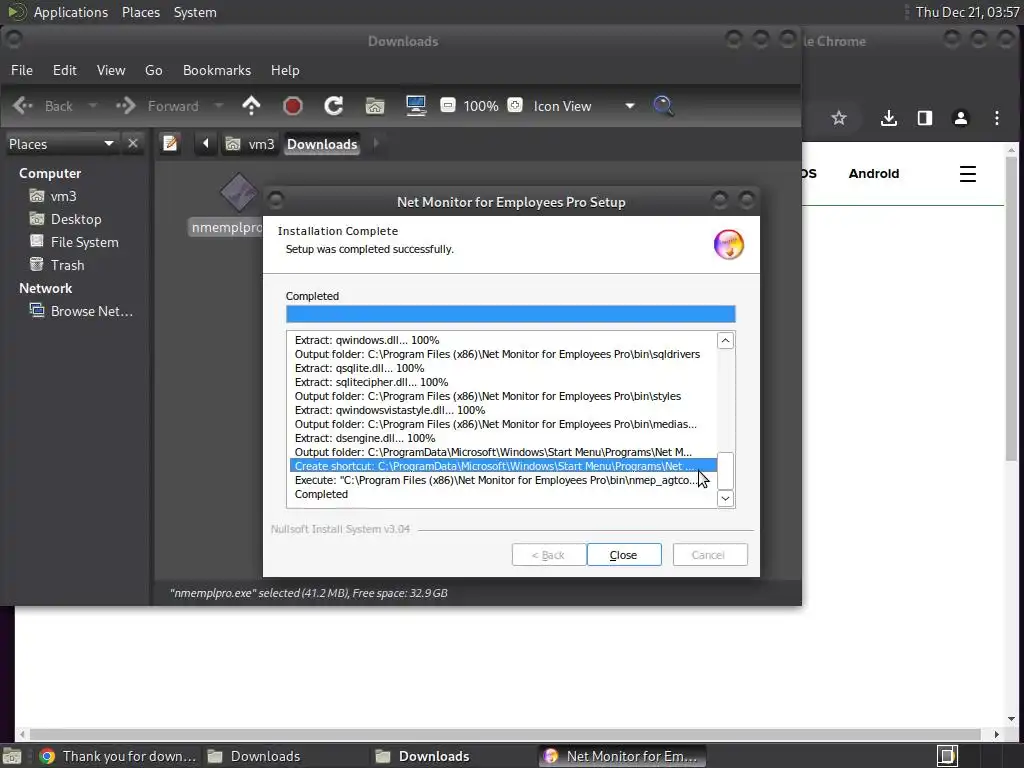
Task: Open Chrome profile icon
Action: click(x=961, y=118)
